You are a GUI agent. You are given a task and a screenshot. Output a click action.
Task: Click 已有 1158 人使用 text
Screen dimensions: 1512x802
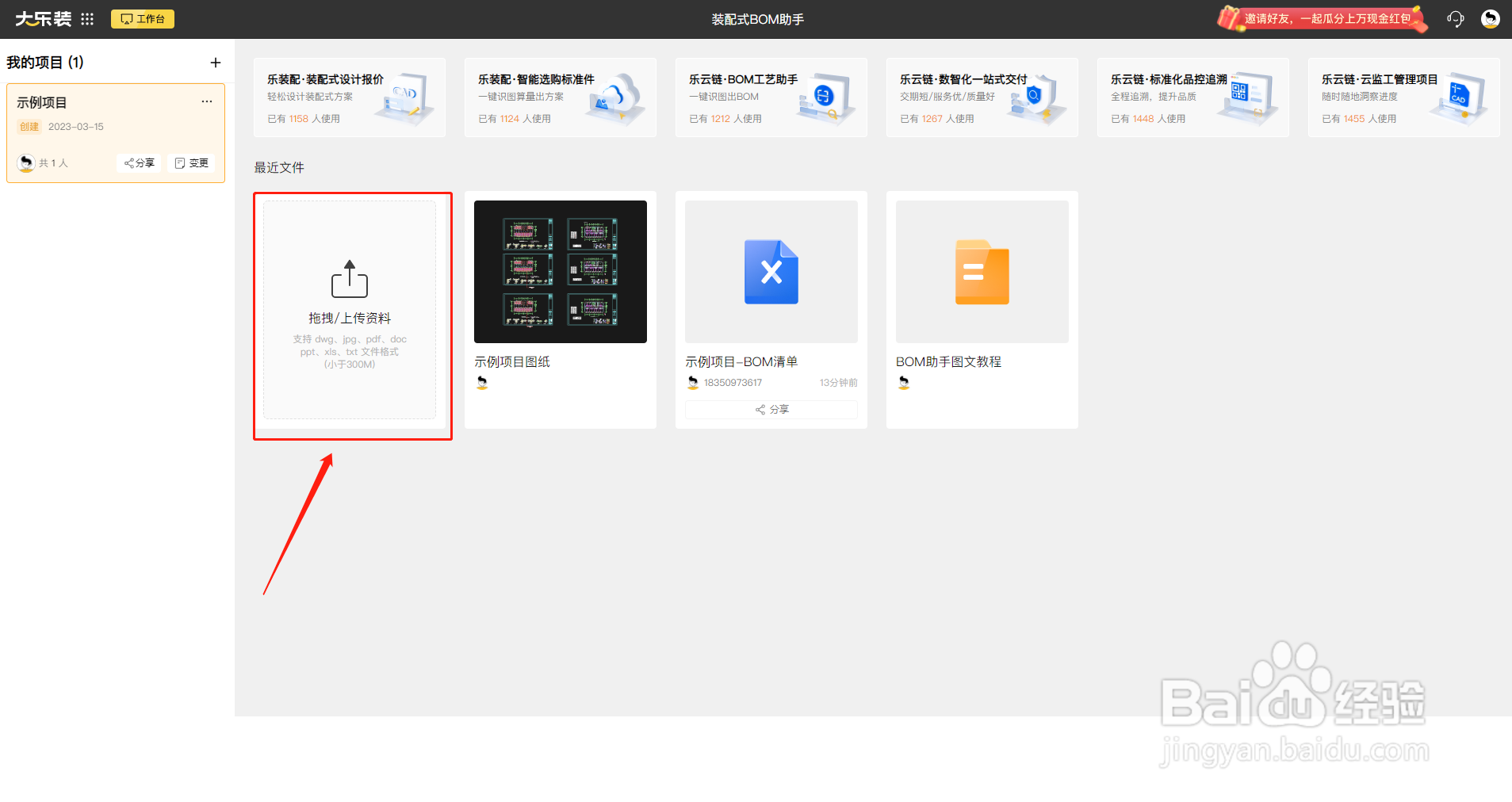click(304, 119)
